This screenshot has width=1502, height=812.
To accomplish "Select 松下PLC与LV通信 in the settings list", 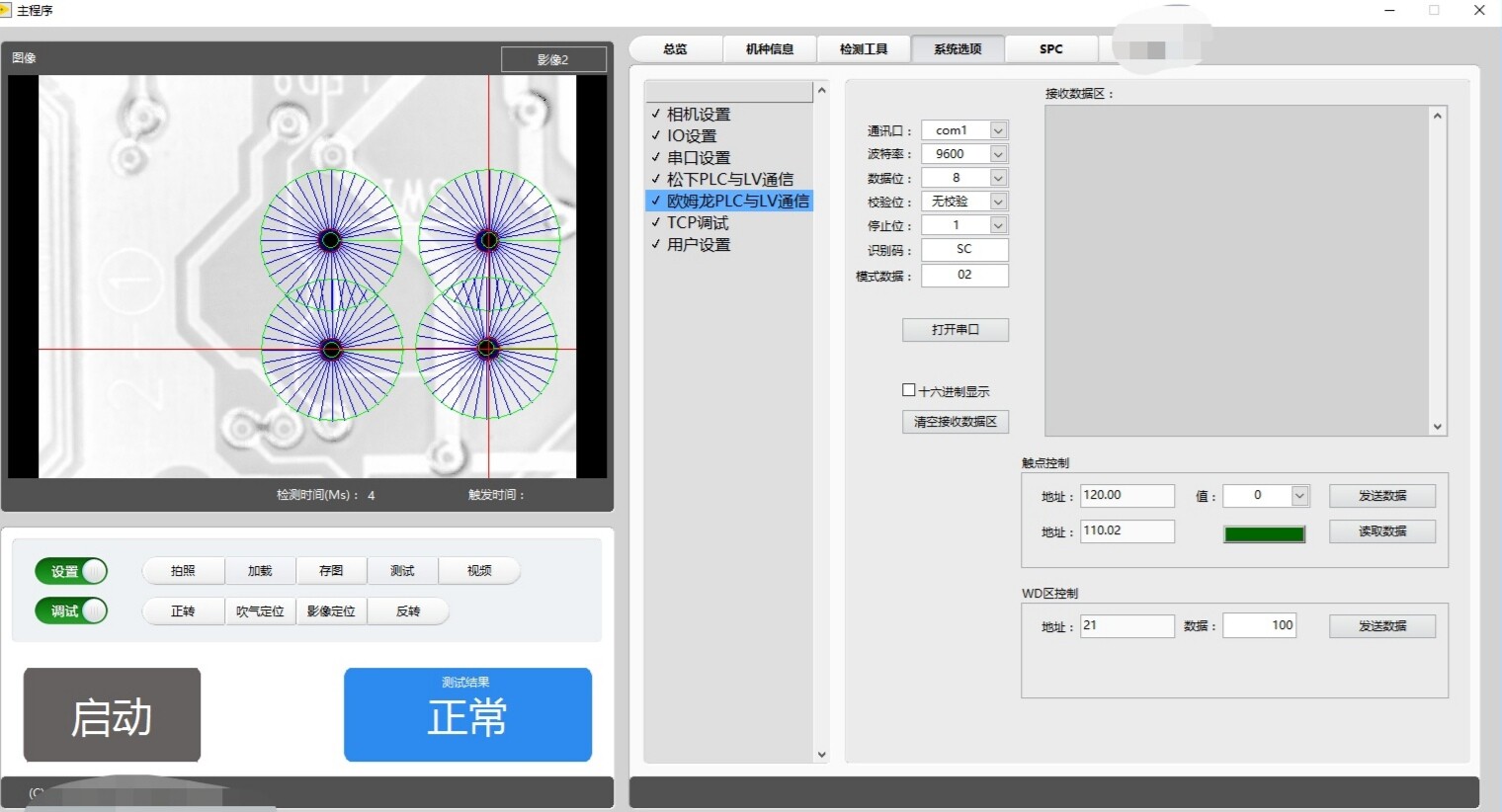I will (731, 179).
